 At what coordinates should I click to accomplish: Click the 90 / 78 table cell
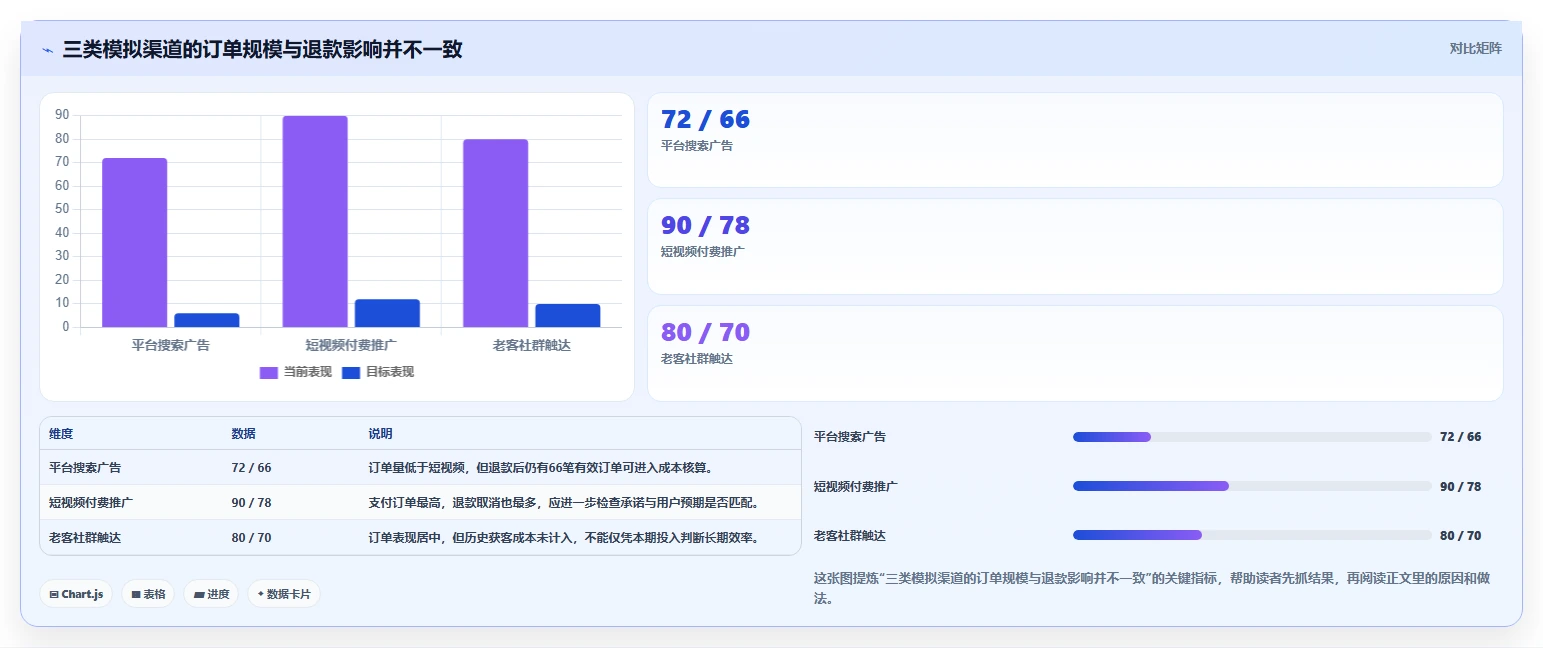[x=251, y=502]
